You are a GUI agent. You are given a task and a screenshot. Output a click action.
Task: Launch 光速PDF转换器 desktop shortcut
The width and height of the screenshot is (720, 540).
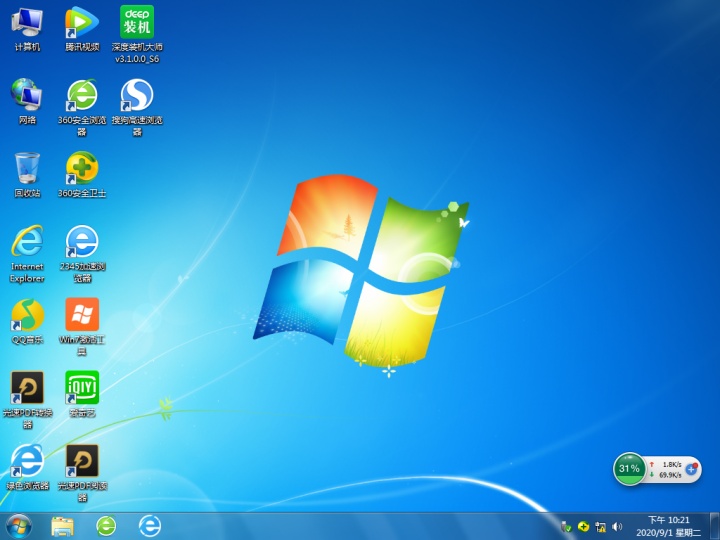coord(27,399)
